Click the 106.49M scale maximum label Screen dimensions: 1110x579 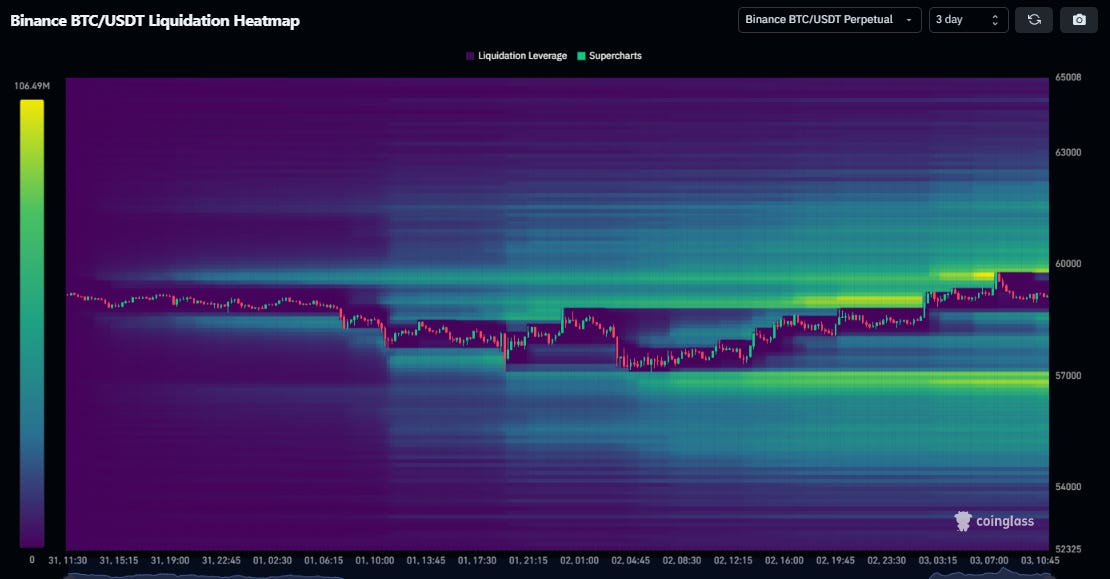pos(32,86)
